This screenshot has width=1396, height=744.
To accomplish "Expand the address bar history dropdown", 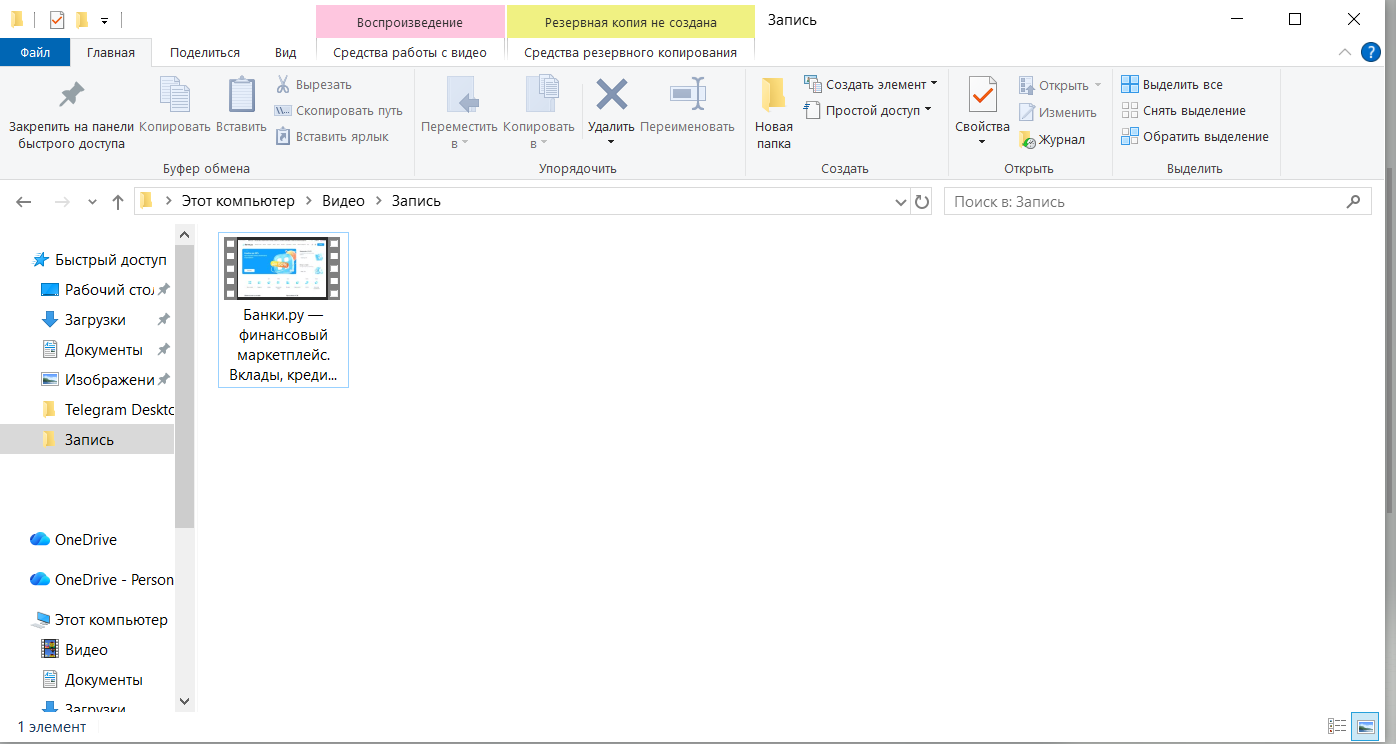I will [x=900, y=202].
